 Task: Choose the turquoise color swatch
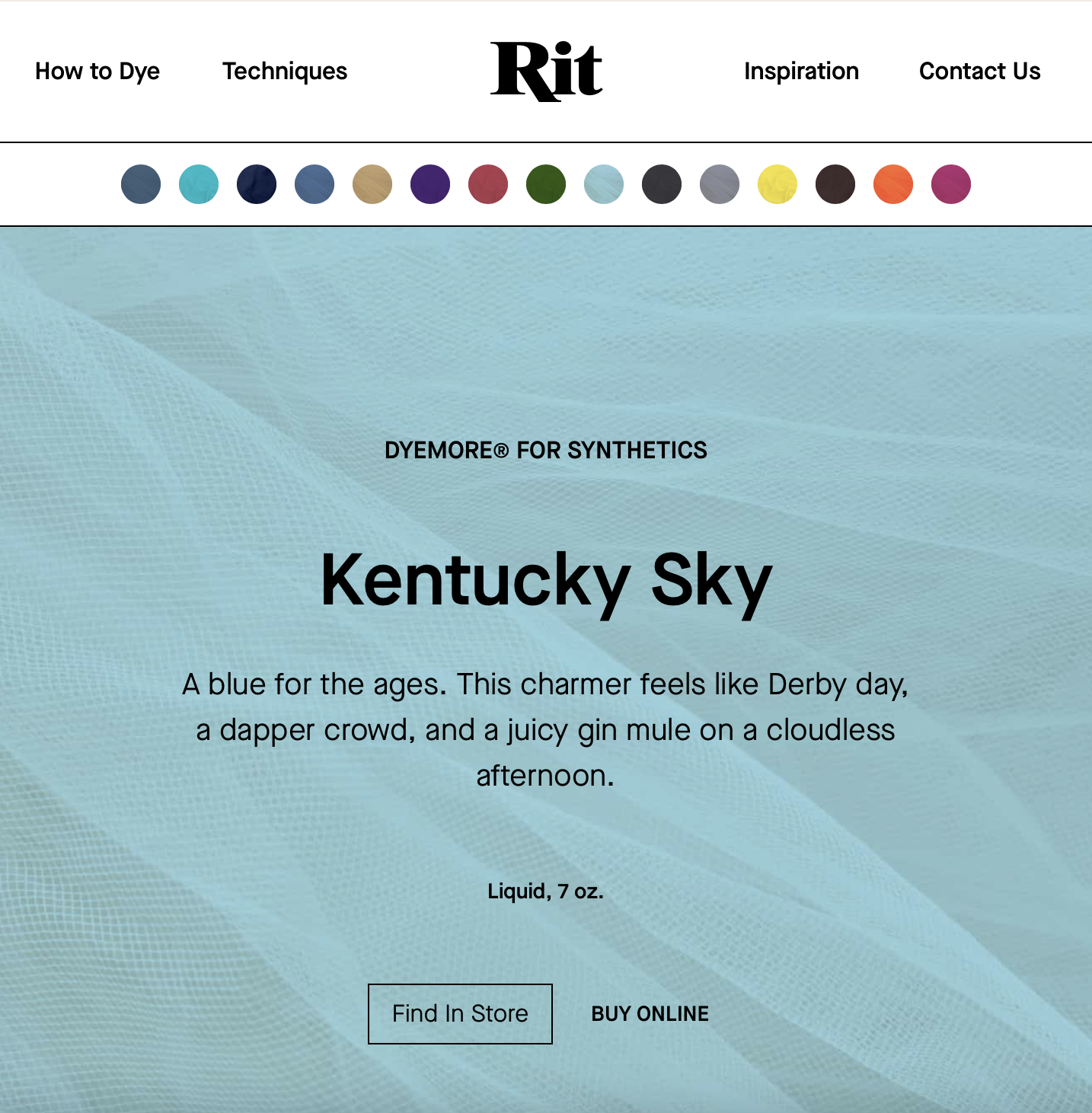click(x=199, y=184)
